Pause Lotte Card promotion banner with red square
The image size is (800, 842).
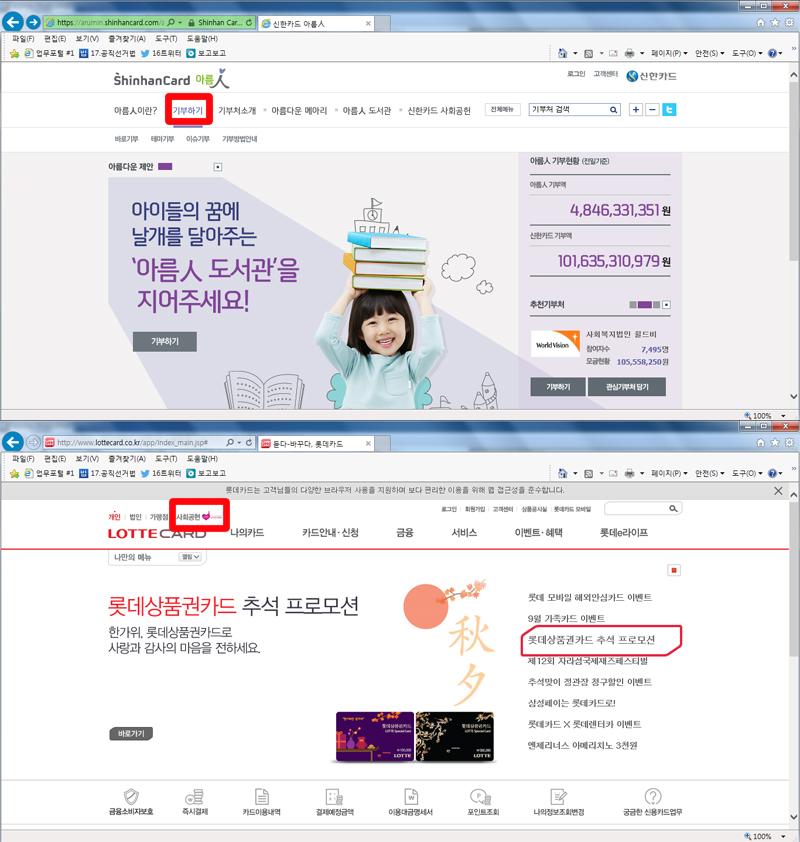click(x=674, y=570)
